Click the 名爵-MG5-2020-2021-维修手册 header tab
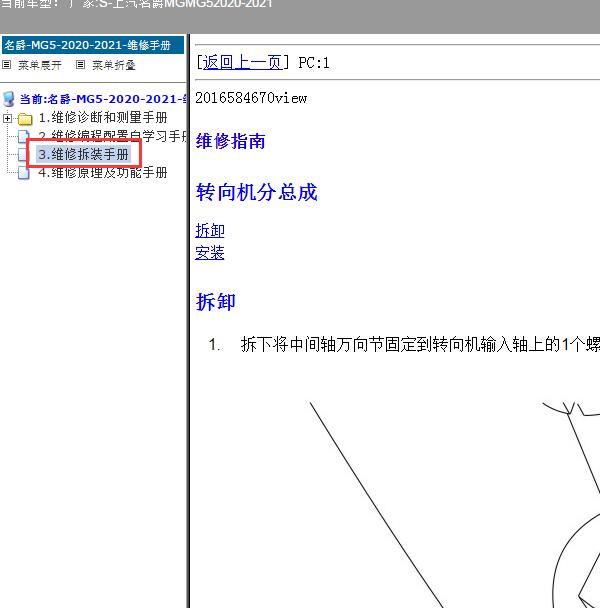 point(93,45)
